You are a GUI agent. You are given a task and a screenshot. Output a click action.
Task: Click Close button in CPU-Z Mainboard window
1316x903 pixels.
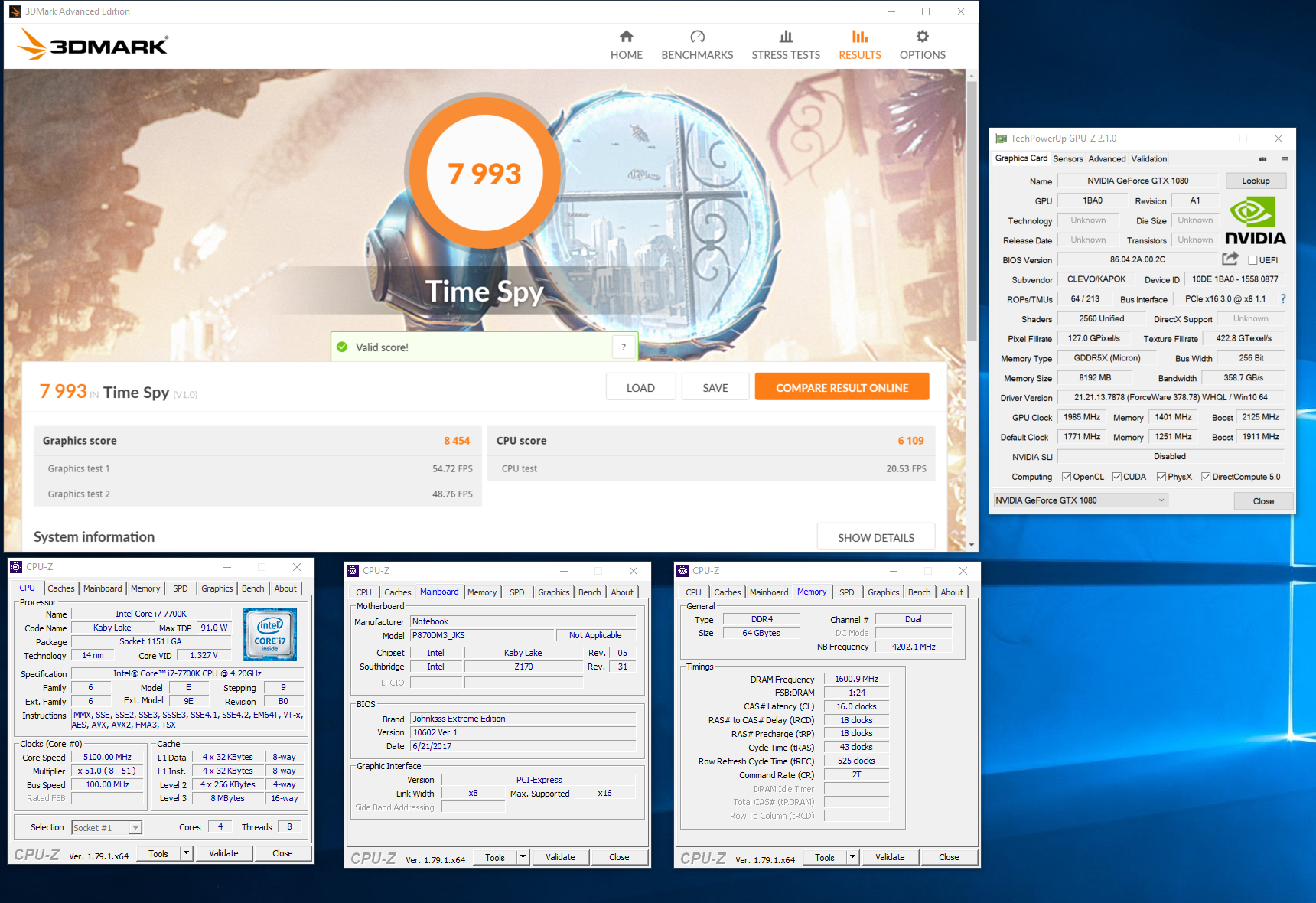619,857
